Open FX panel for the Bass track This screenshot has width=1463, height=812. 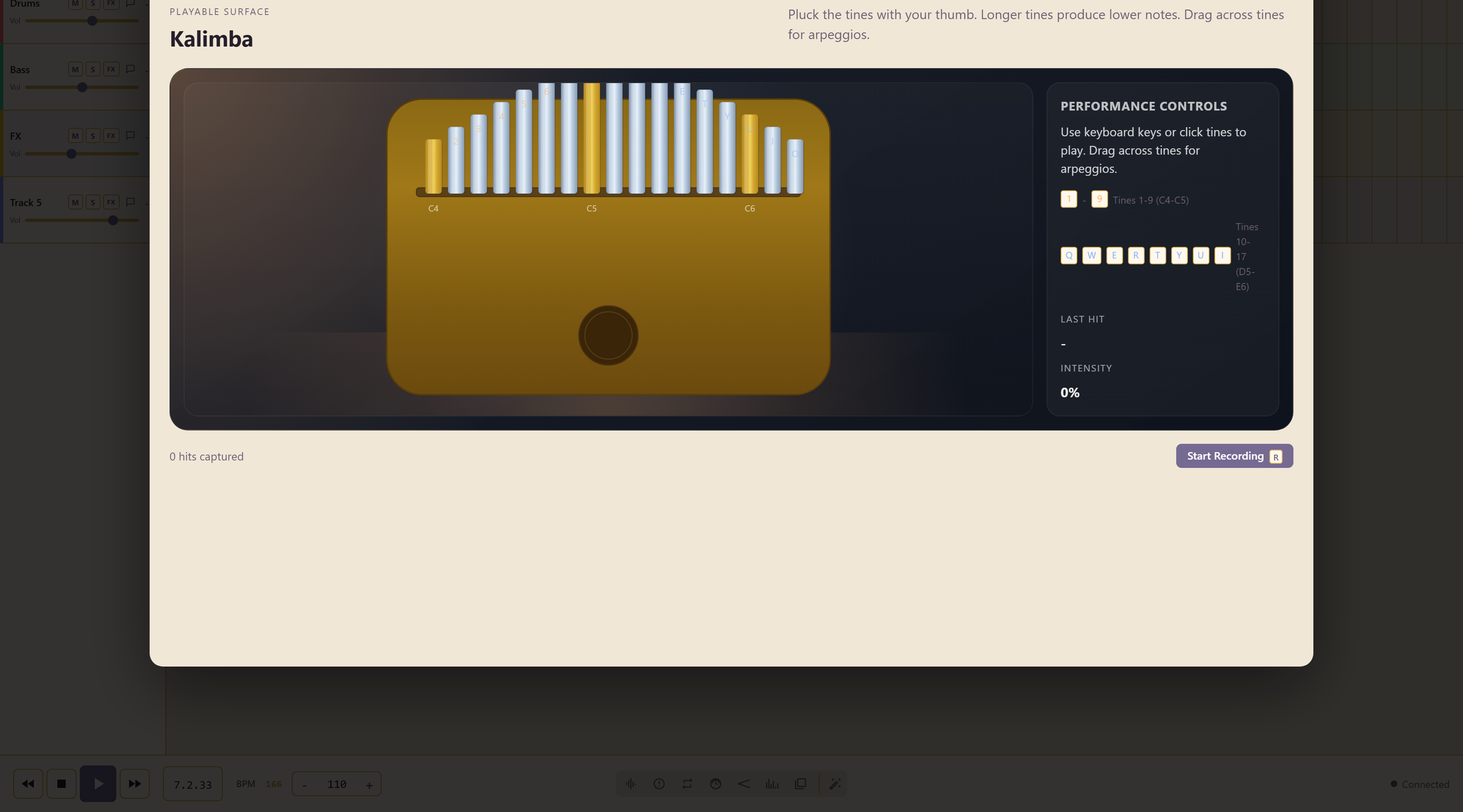pyautogui.click(x=111, y=69)
